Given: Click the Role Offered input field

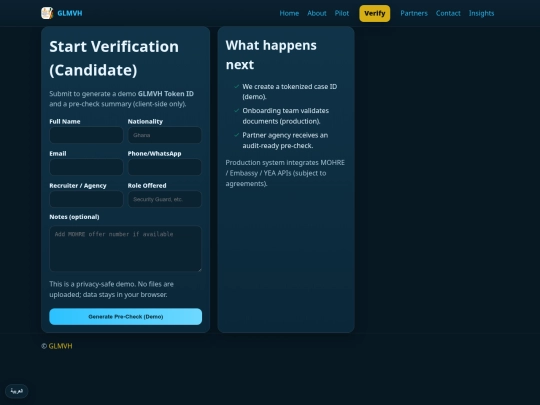Looking at the screenshot, I should click(165, 199).
